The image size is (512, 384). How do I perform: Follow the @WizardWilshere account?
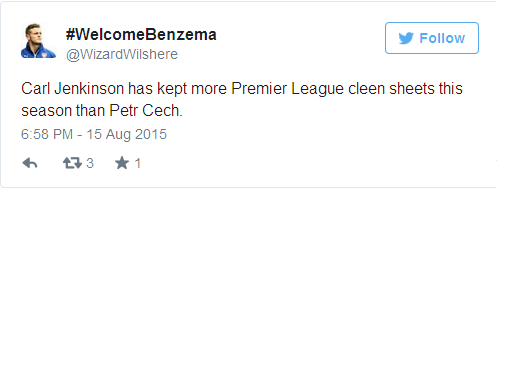tap(432, 38)
